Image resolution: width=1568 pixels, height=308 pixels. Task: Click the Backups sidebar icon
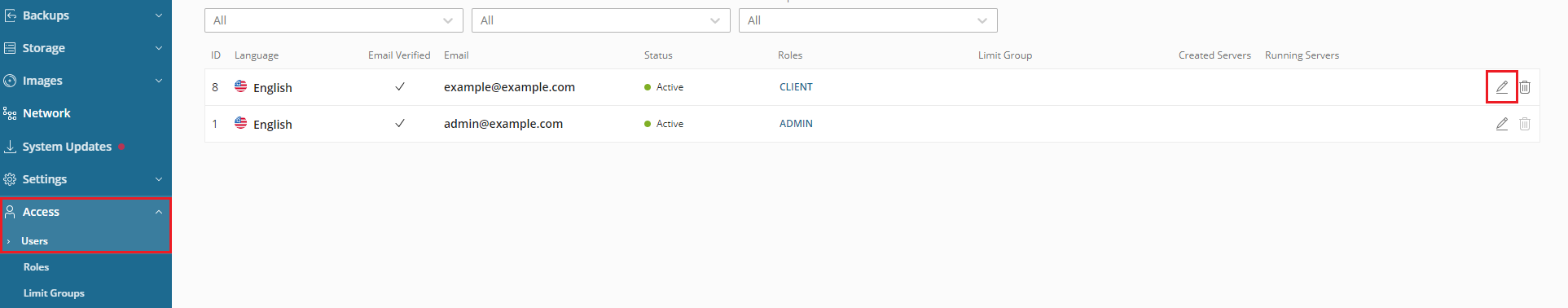(10, 15)
